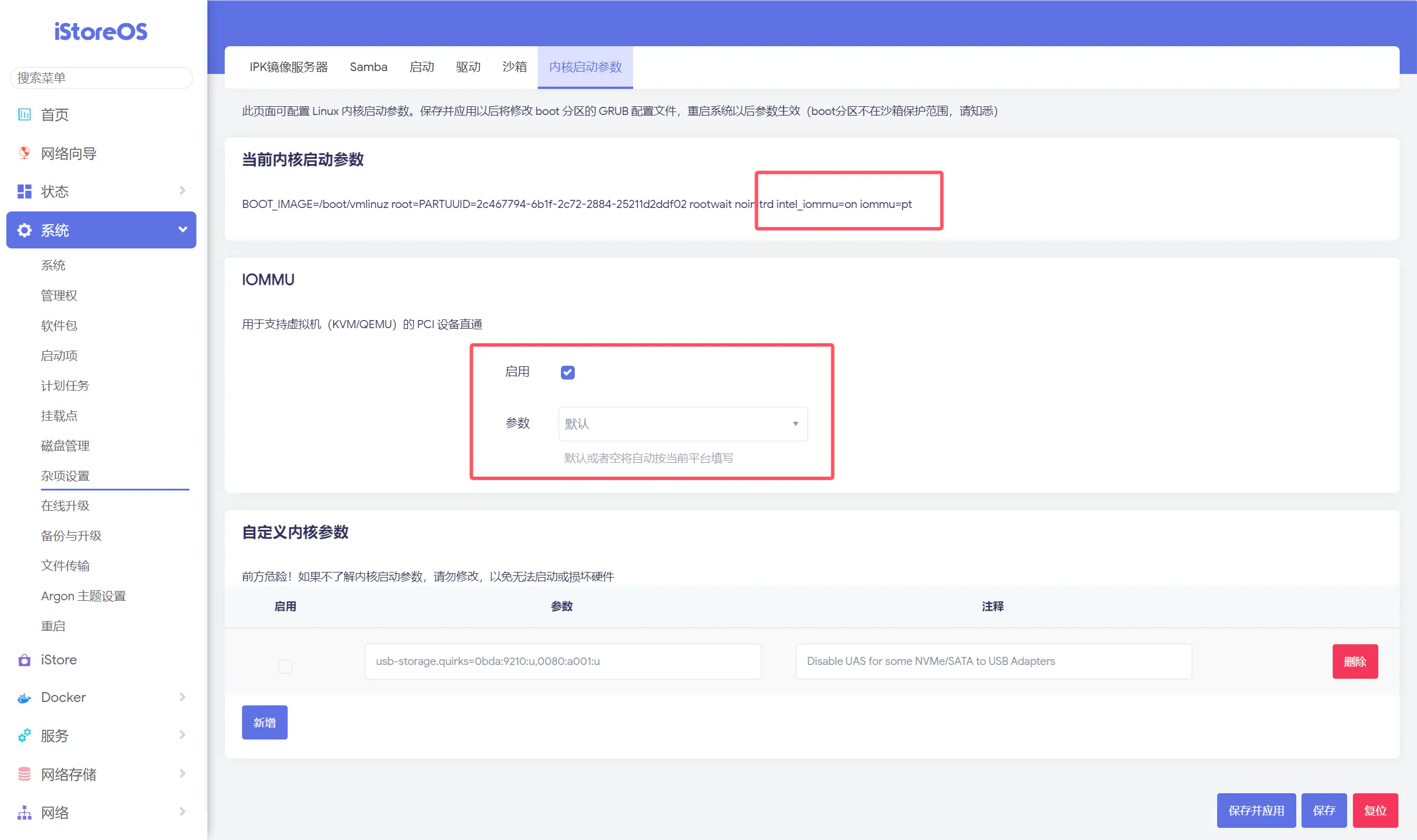
Task: Click the Network Wizard compass icon
Action: coord(24,153)
